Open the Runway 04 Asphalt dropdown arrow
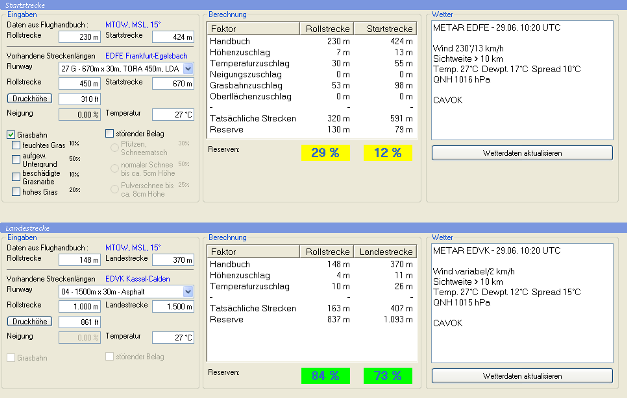This screenshot has height=398, width=627. [x=188, y=292]
